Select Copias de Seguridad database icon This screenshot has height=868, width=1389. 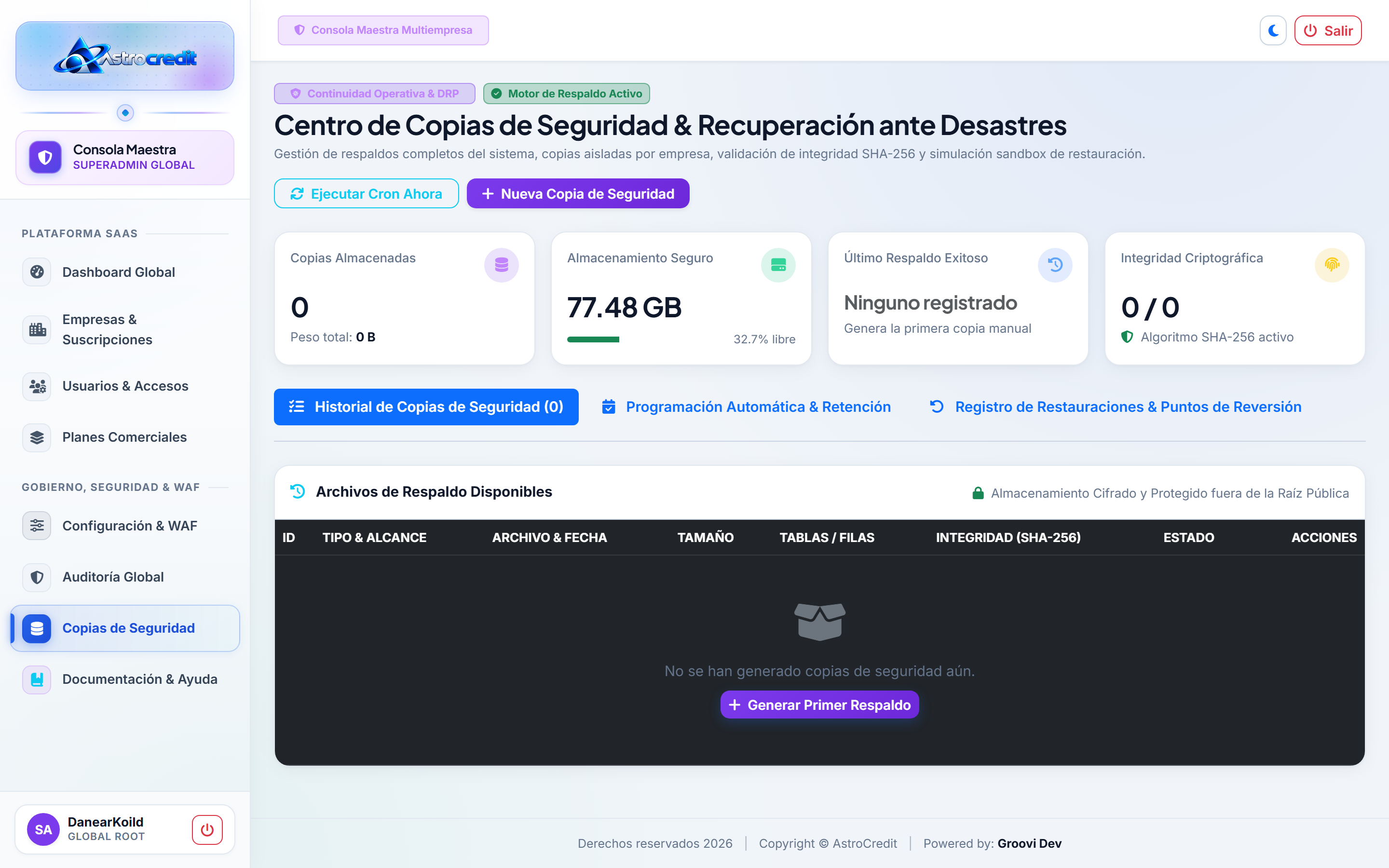[37, 628]
